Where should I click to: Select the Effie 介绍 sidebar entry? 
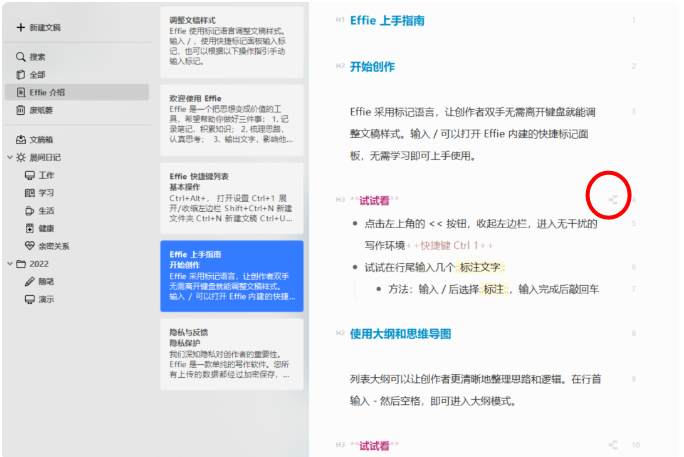77,92
